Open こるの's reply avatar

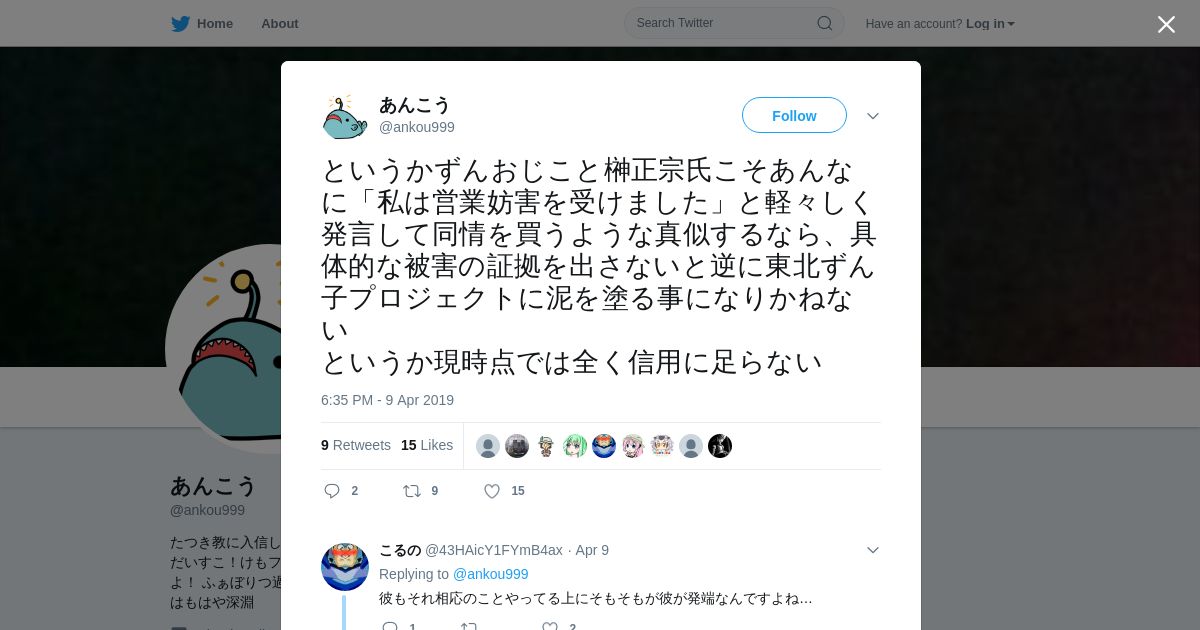click(x=345, y=567)
